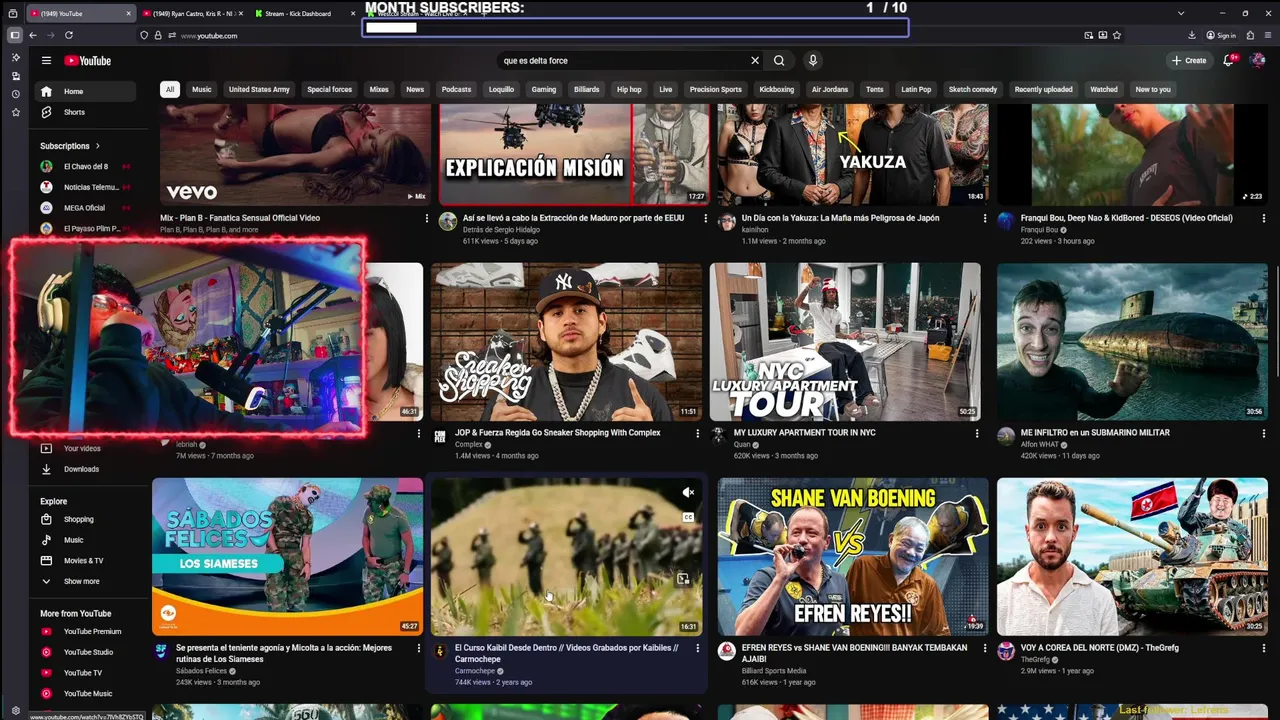Open options for the Yakuza video
The width and height of the screenshot is (1280, 720).
[x=985, y=218]
